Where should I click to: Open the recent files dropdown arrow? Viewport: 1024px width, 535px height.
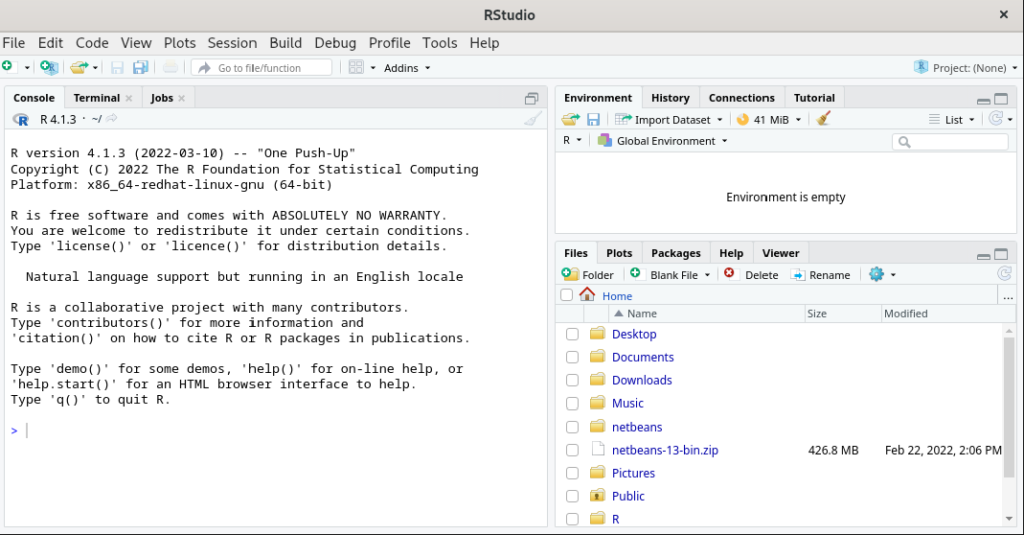[x=95, y=68]
